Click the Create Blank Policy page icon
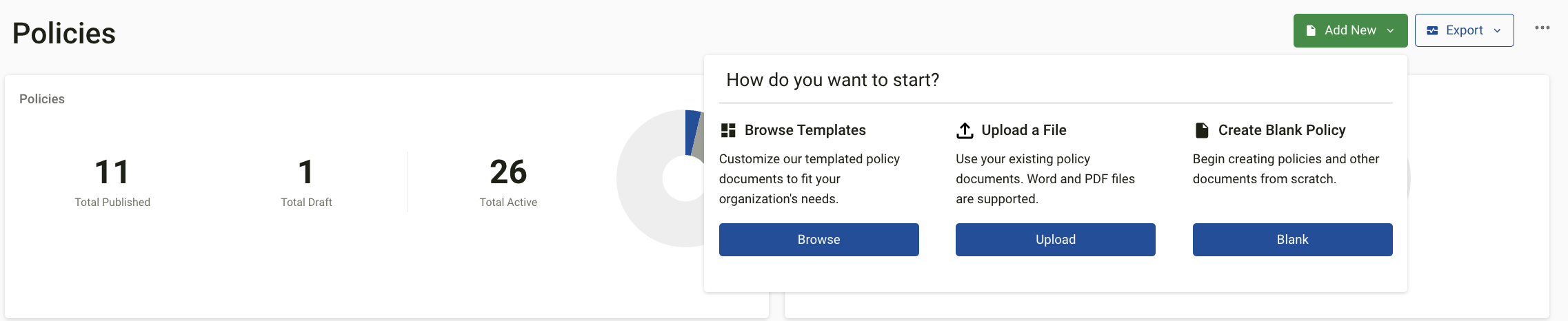1568x321 pixels. pyautogui.click(x=1202, y=130)
